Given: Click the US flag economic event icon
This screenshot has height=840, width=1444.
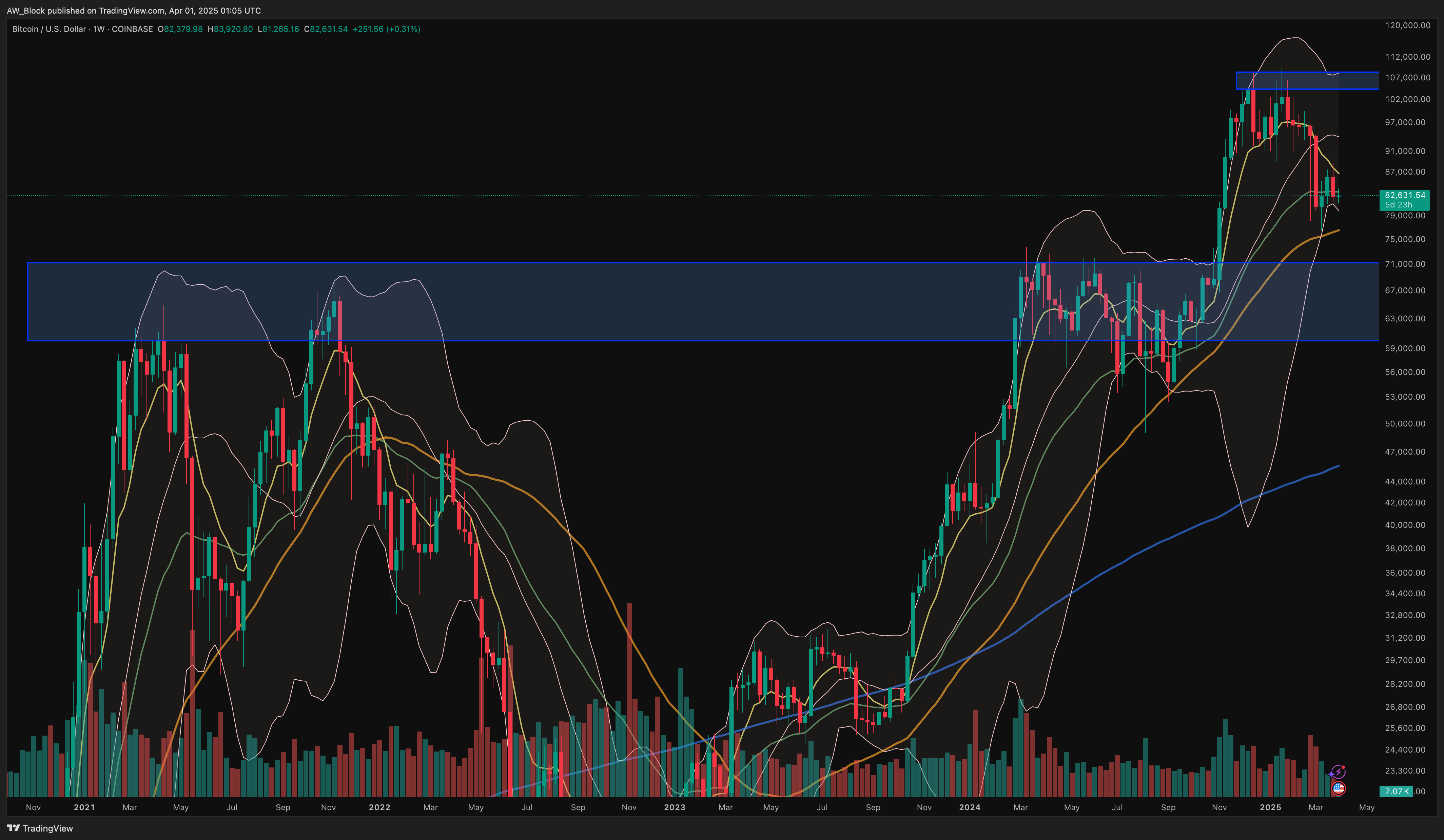Looking at the screenshot, I should point(1338,788).
